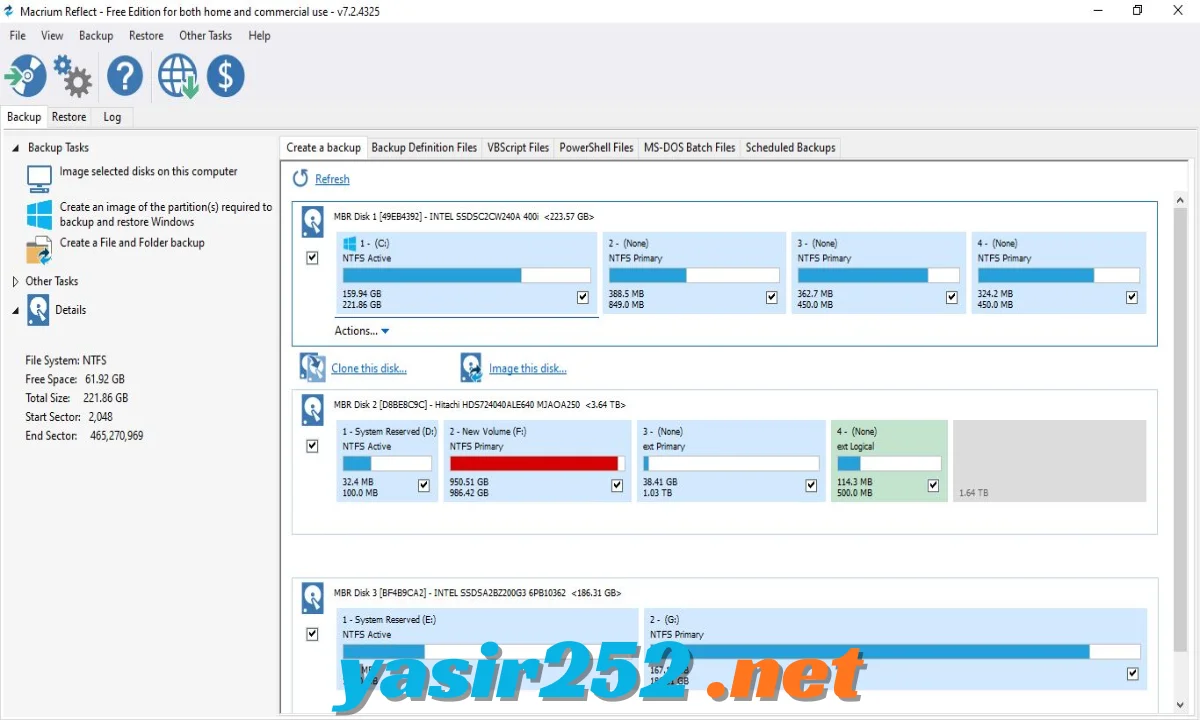Screen dimensions: 1200x720
Task: Open the help question mark icon
Action: click(x=126, y=76)
